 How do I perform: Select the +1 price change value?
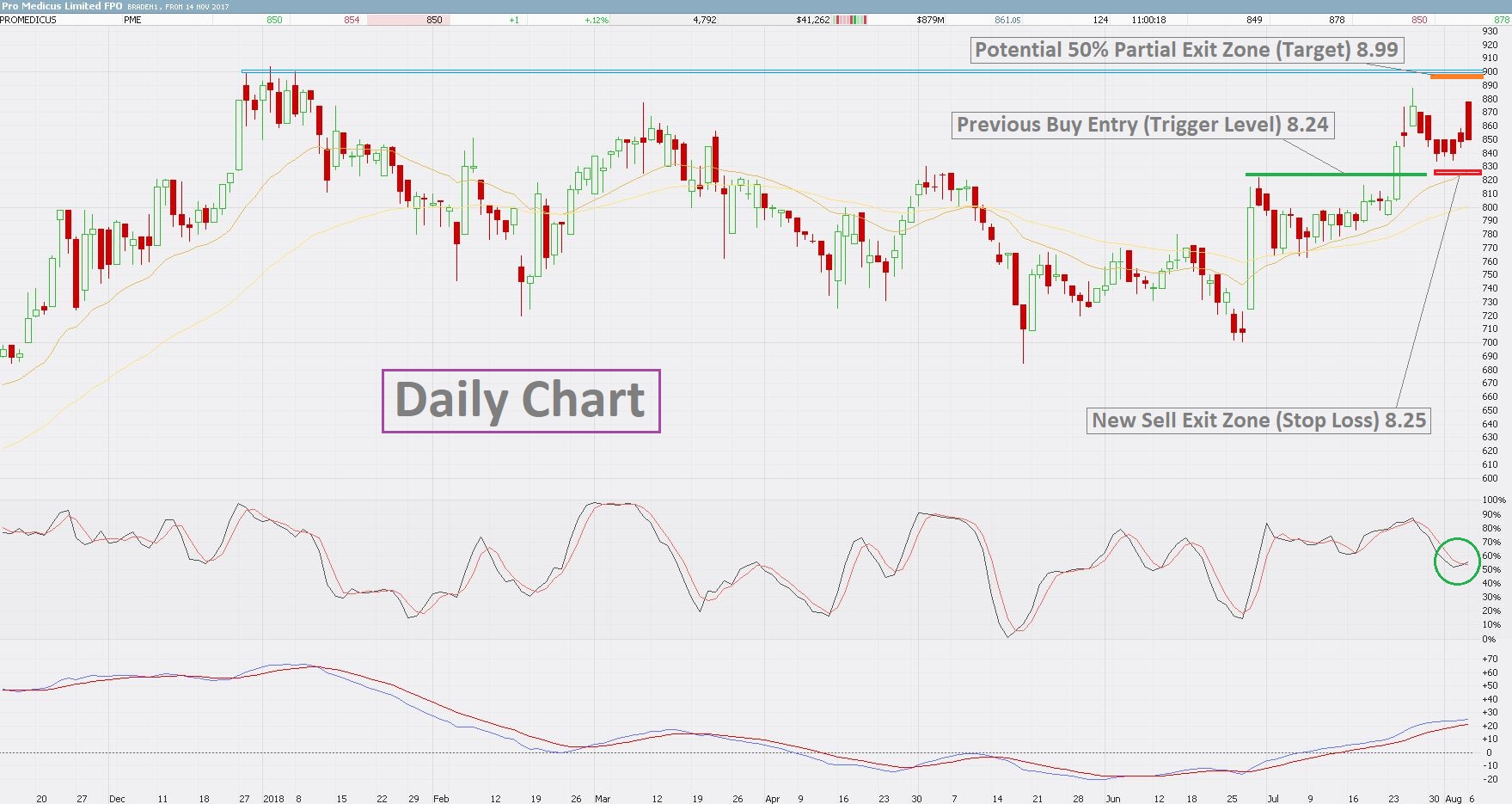coord(514,20)
